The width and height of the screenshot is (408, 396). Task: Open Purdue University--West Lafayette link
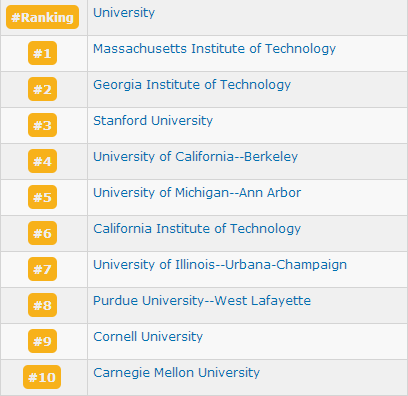point(202,301)
